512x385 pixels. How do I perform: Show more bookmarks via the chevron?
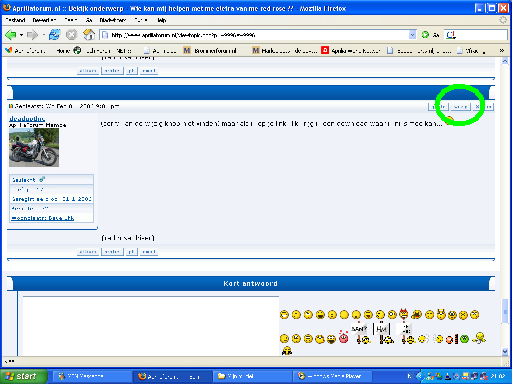501,51
